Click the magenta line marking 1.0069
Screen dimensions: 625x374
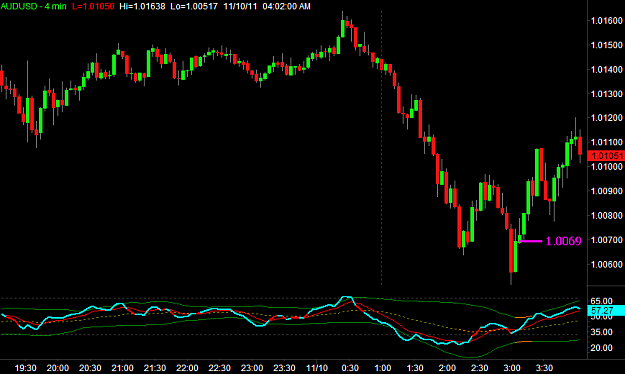point(530,241)
